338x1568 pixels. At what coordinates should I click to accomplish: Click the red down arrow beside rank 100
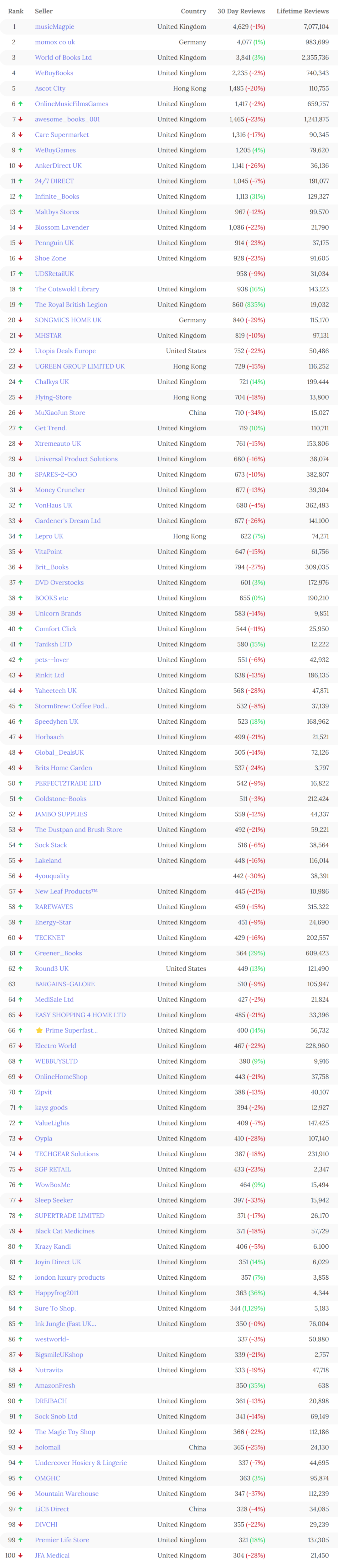[20, 1555]
